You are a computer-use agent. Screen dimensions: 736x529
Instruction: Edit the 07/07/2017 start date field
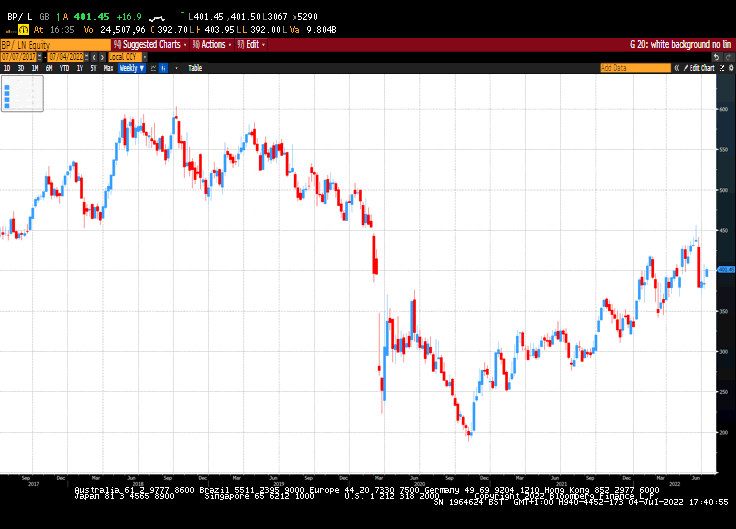coord(18,57)
